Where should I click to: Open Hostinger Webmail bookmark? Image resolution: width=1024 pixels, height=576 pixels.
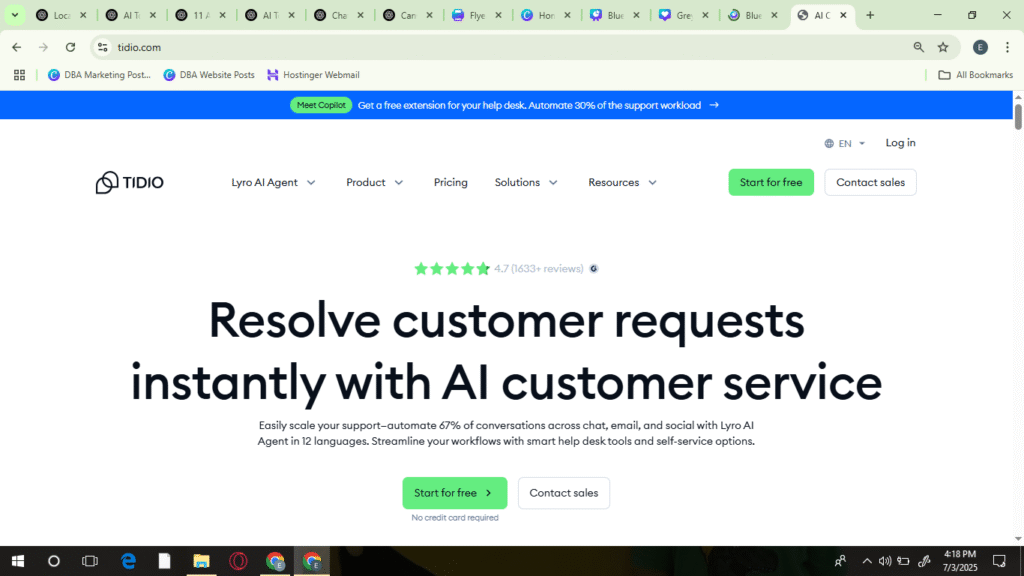click(313, 75)
